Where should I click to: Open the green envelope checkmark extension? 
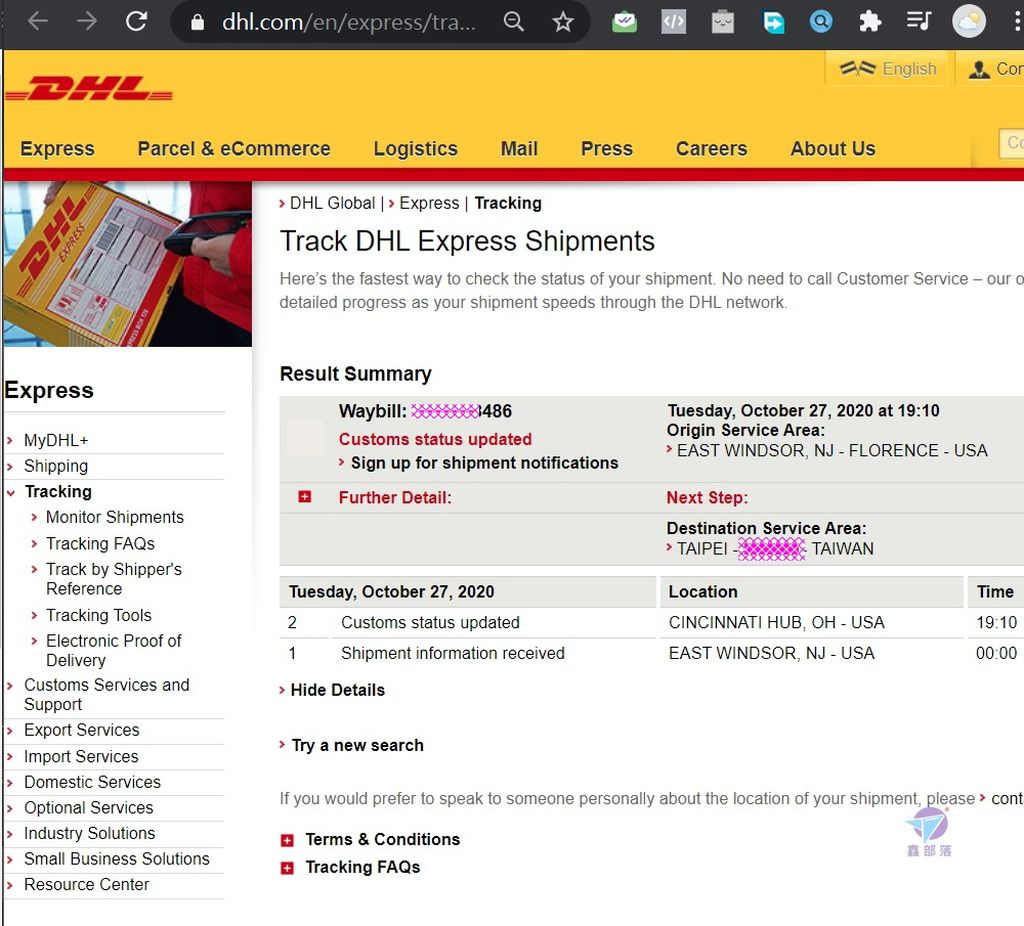624,22
